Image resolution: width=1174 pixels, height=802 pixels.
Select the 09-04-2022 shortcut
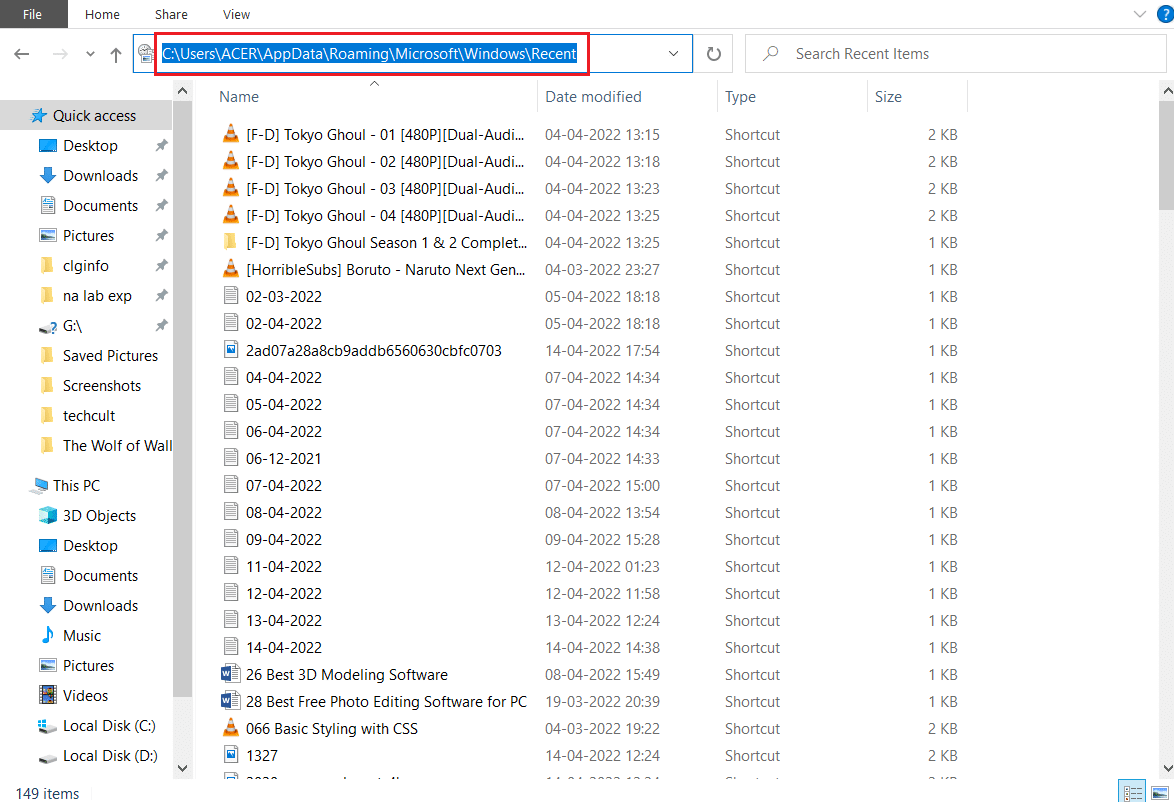(x=284, y=539)
